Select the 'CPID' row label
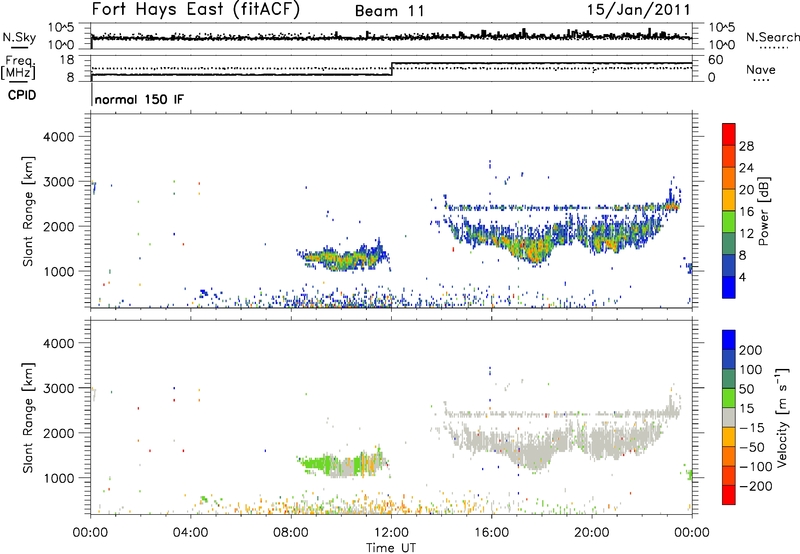800x554 pixels. 22,95
